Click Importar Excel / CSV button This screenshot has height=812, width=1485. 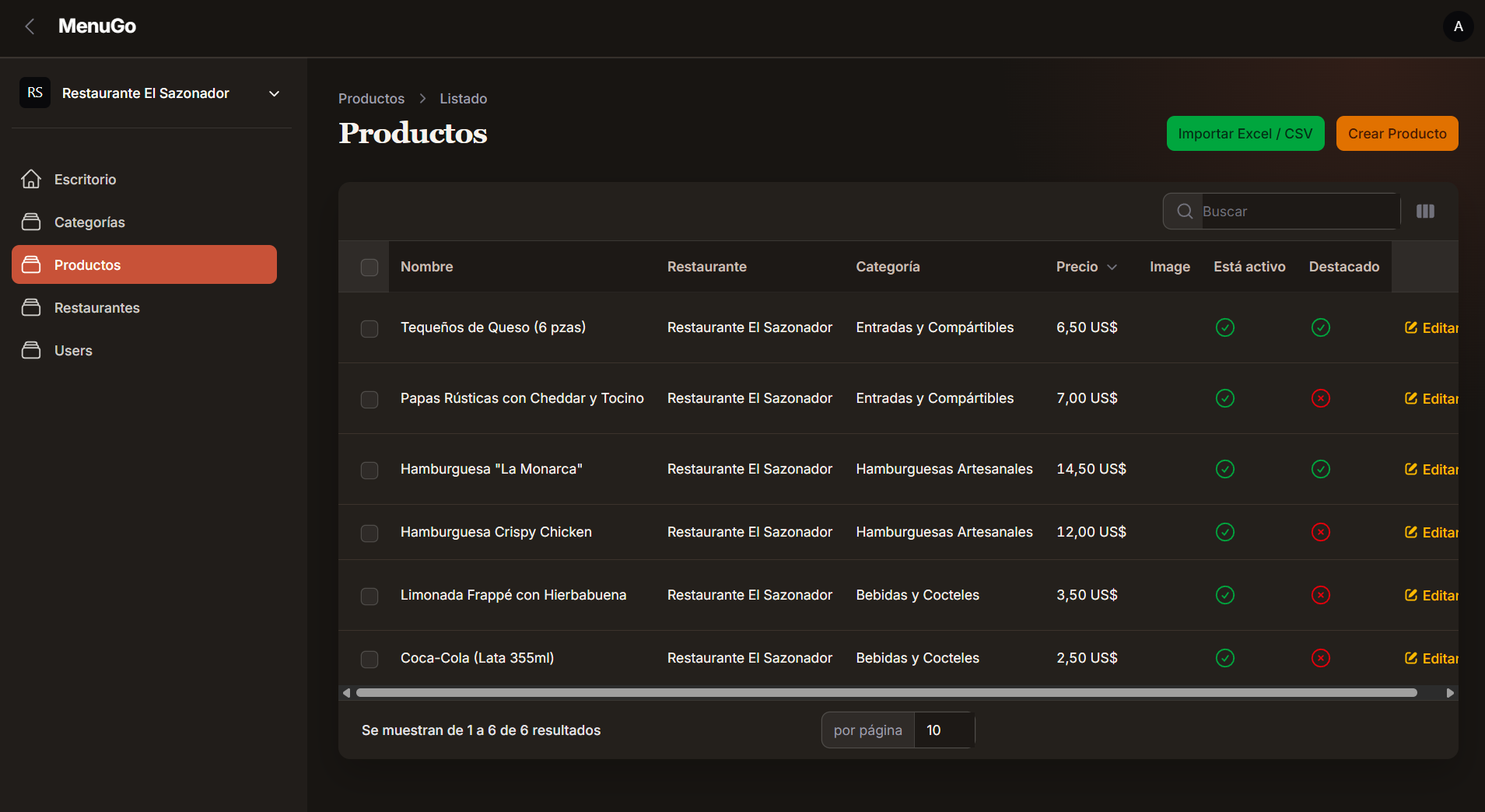pyautogui.click(x=1245, y=134)
